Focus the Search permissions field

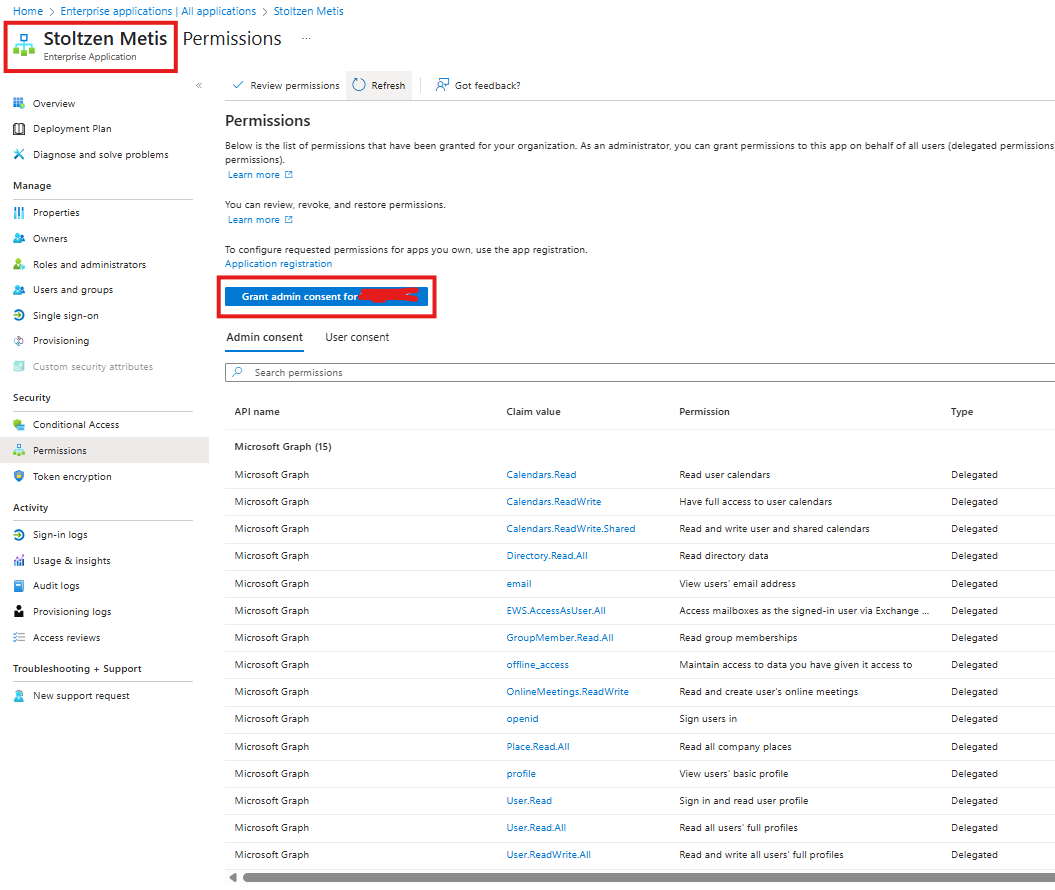pos(640,372)
